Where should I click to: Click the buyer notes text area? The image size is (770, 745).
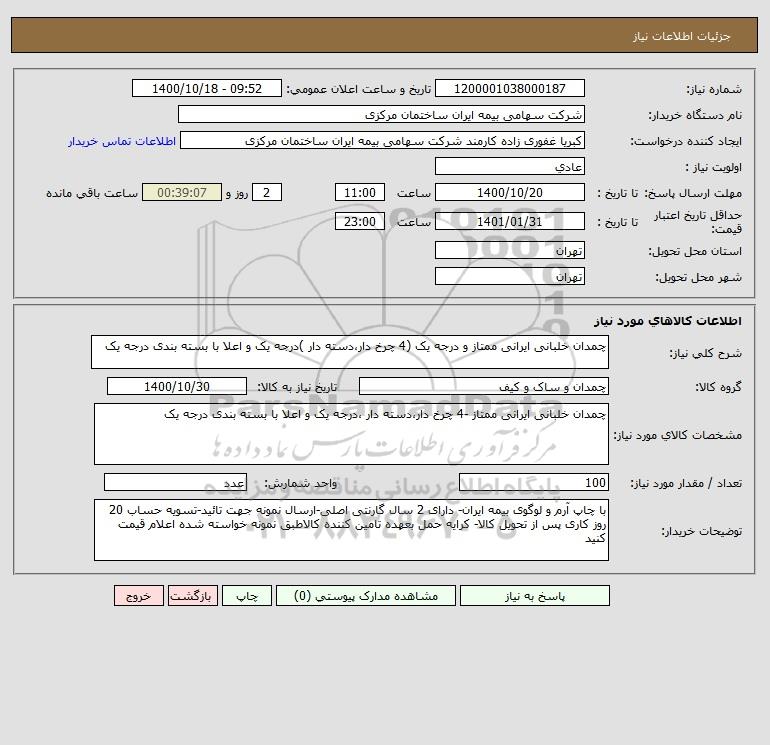coord(351,530)
